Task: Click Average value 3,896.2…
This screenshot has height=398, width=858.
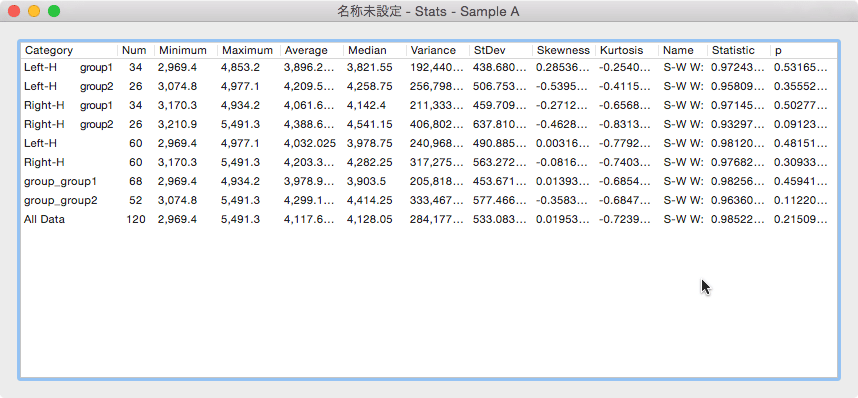Action: pos(309,67)
